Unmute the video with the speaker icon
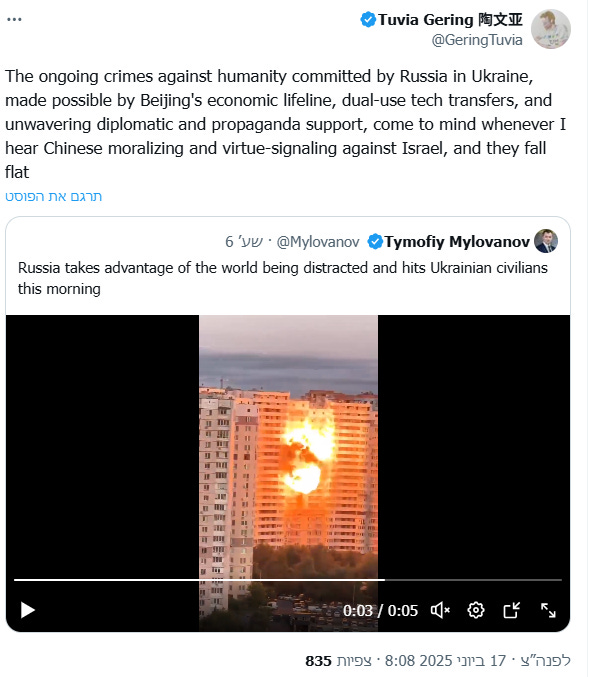 (440, 610)
